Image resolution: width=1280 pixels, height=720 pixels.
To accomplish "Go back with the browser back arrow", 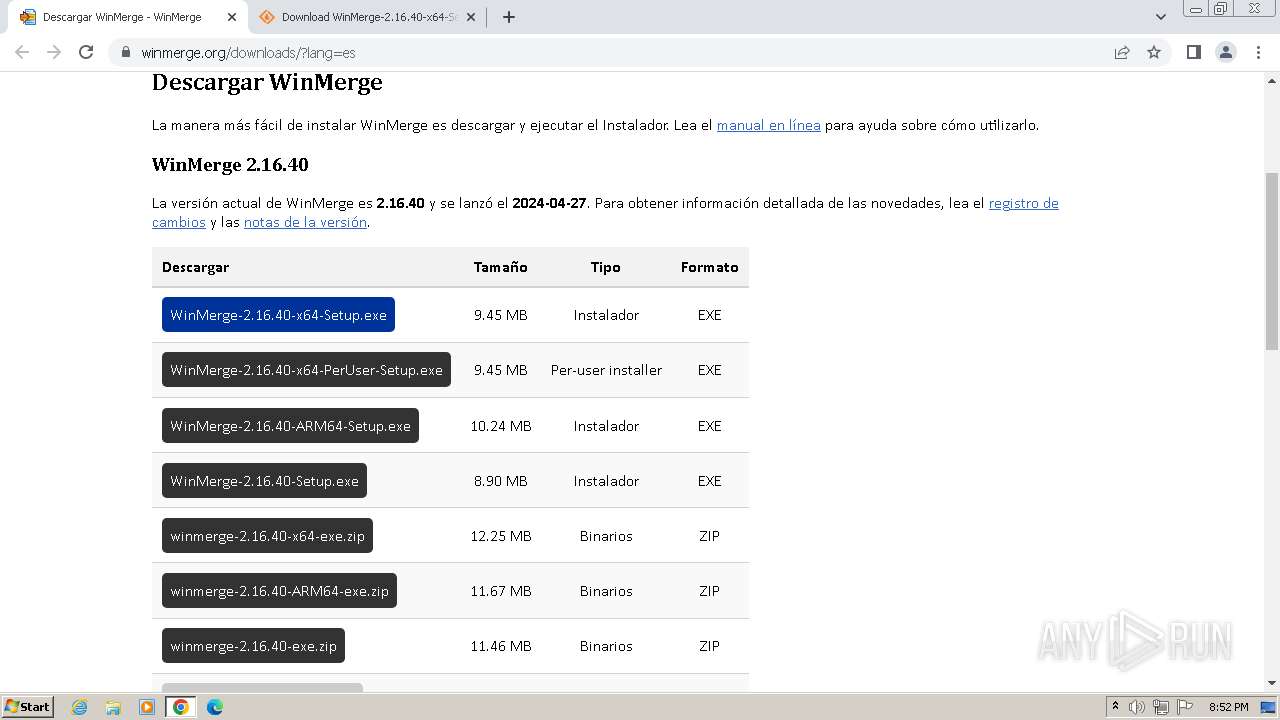I will click(22, 52).
